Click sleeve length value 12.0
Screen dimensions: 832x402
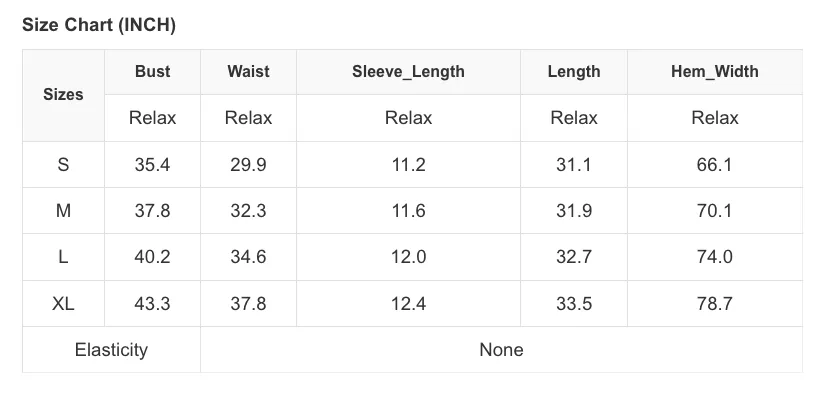pos(408,257)
